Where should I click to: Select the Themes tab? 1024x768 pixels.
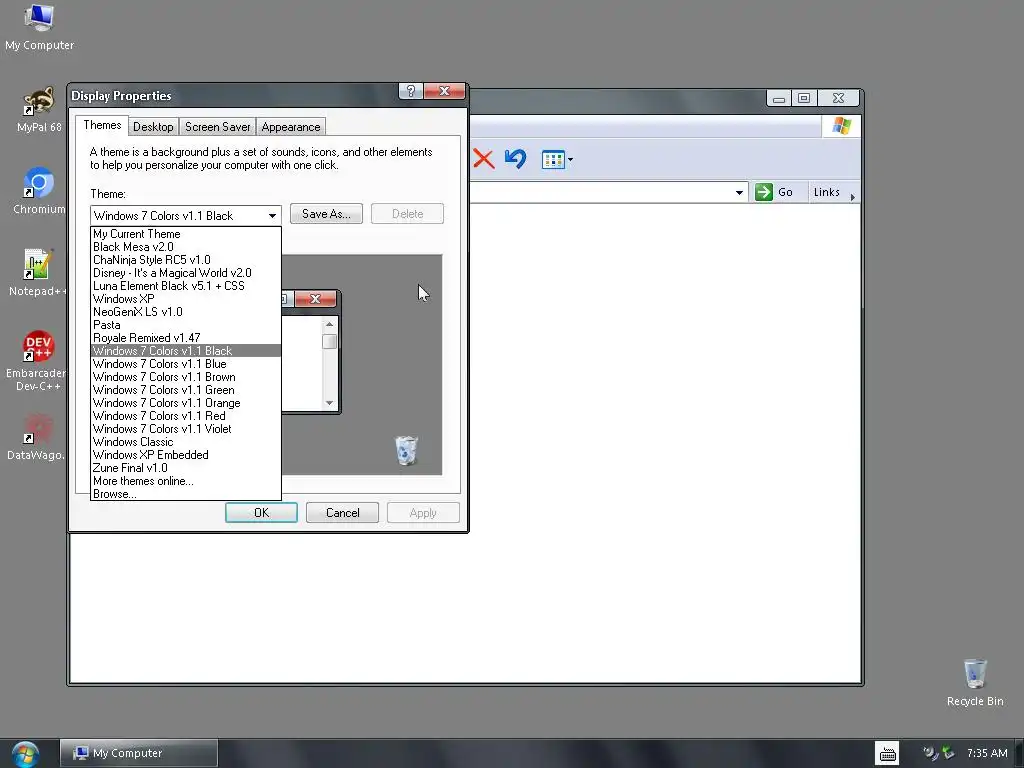tap(102, 125)
